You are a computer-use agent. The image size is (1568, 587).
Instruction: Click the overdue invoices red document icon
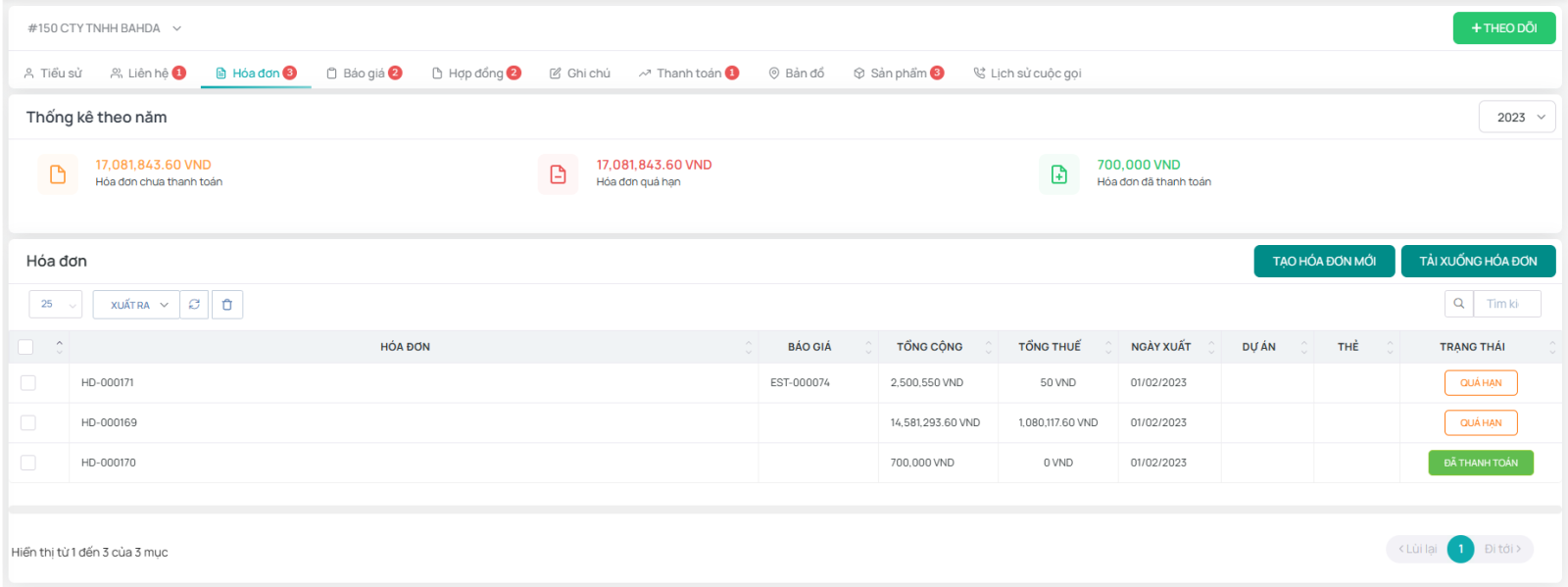pos(558,174)
